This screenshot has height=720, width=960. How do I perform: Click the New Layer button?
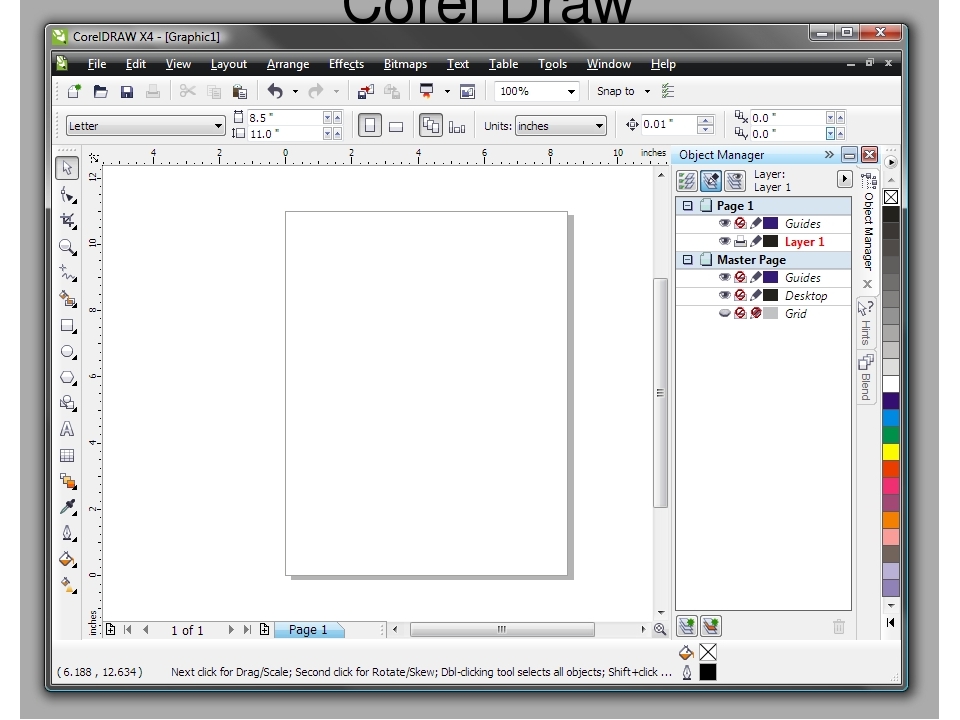pyautogui.click(x=687, y=626)
